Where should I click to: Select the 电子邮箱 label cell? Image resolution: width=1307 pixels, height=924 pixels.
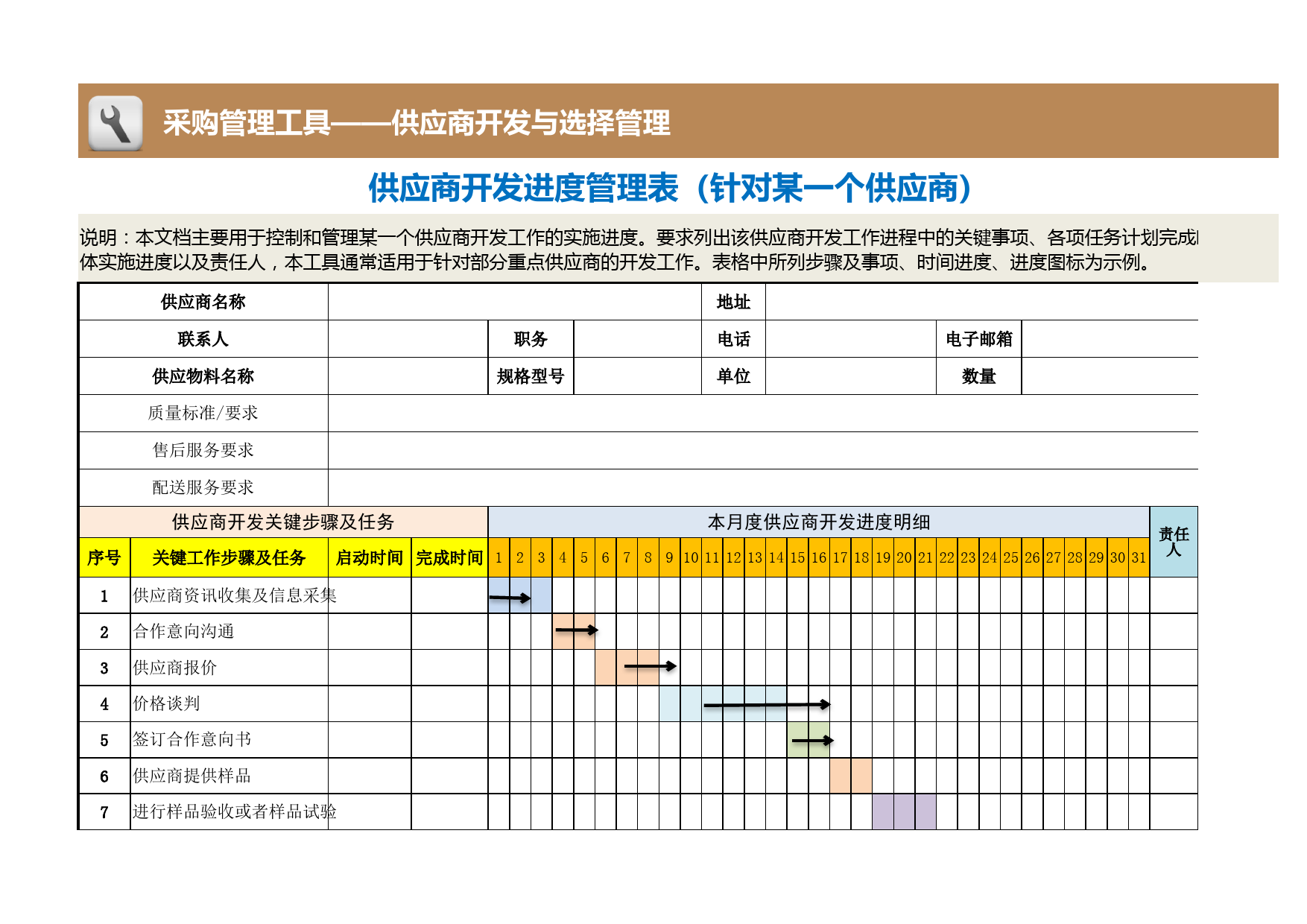coord(978,339)
